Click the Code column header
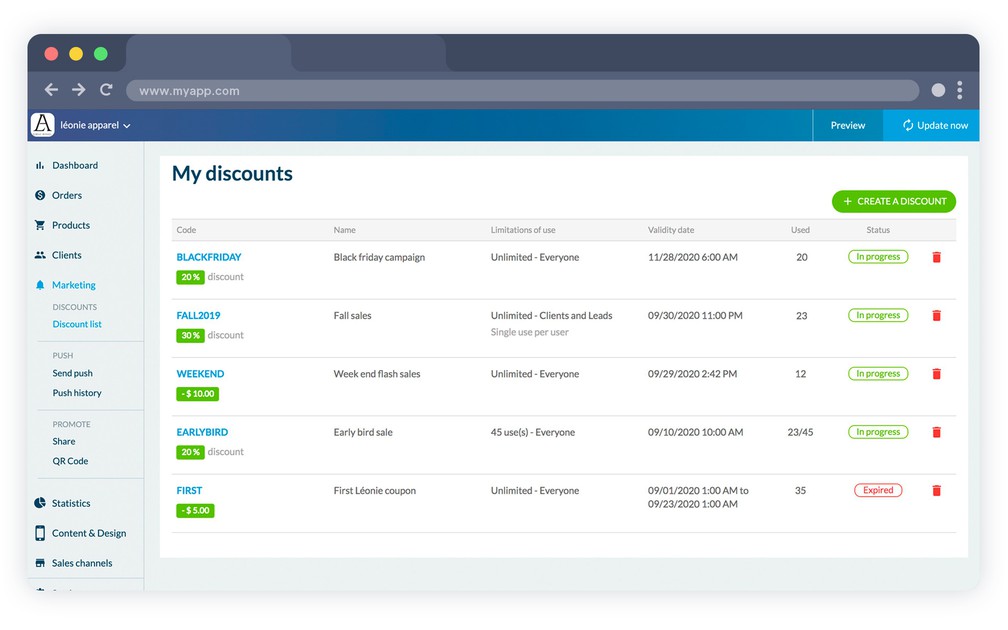 coord(186,230)
